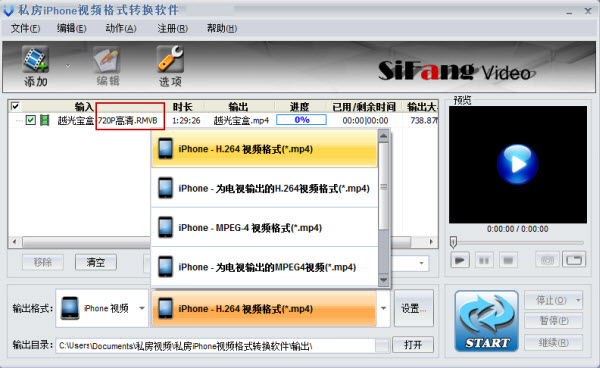Click the browse button beside output path
The height and width of the screenshot is (368, 600).
point(382,346)
